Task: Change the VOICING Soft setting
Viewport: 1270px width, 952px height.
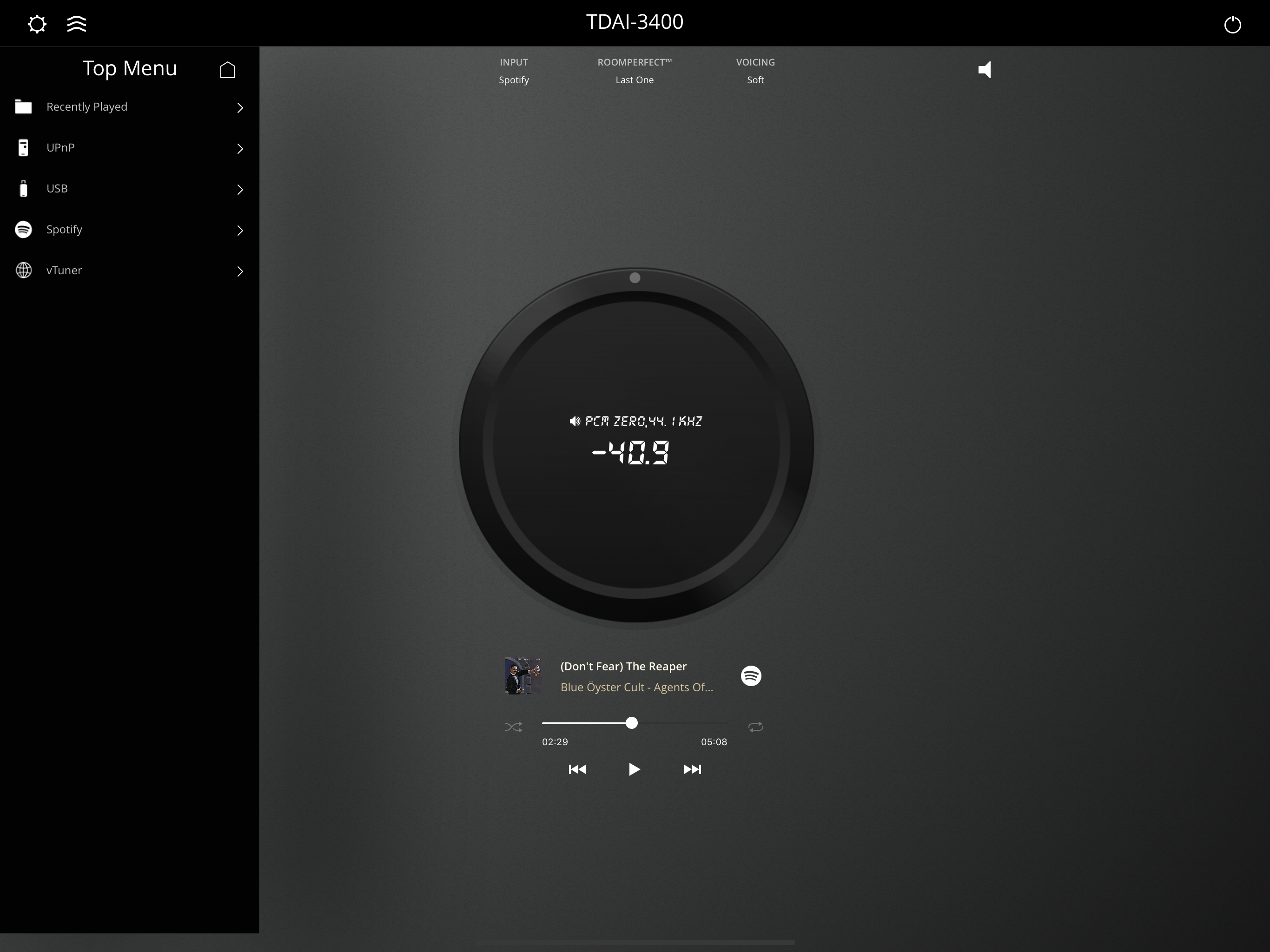Action: pos(755,71)
